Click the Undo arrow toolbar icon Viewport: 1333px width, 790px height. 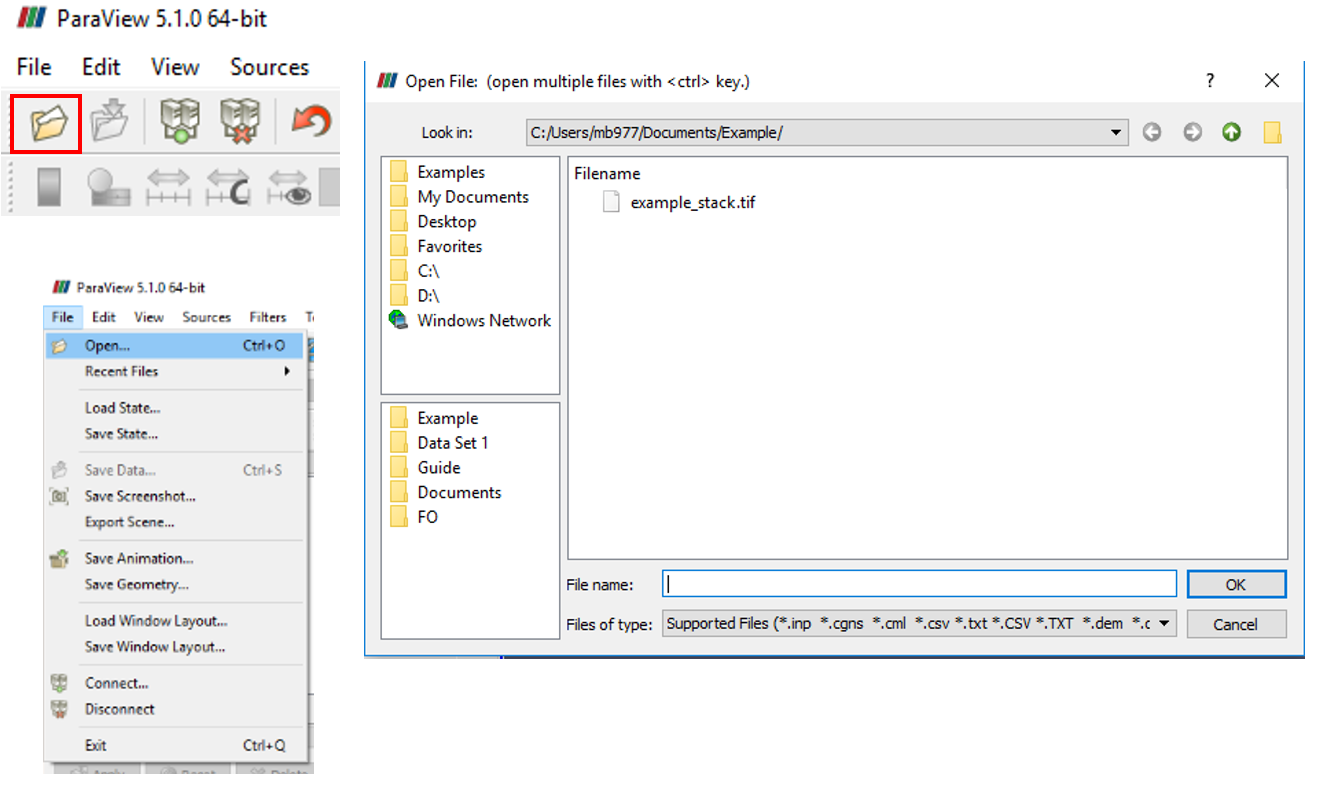coord(311,122)
